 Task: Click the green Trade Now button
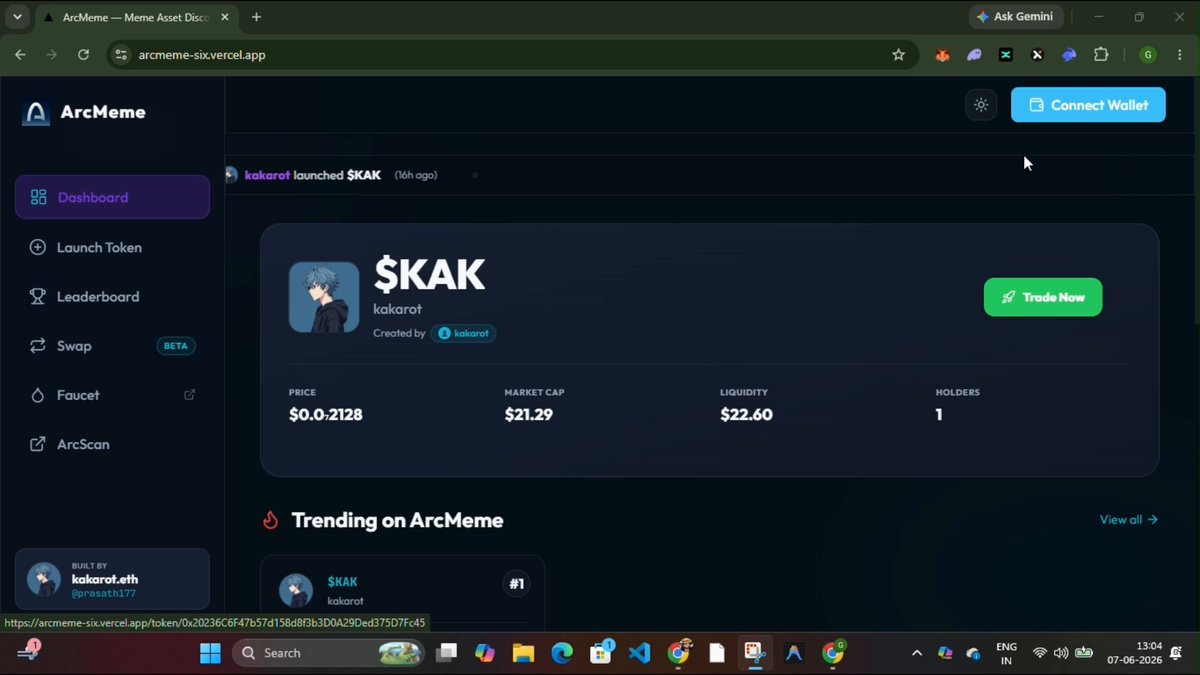(x=1043, y=297)
